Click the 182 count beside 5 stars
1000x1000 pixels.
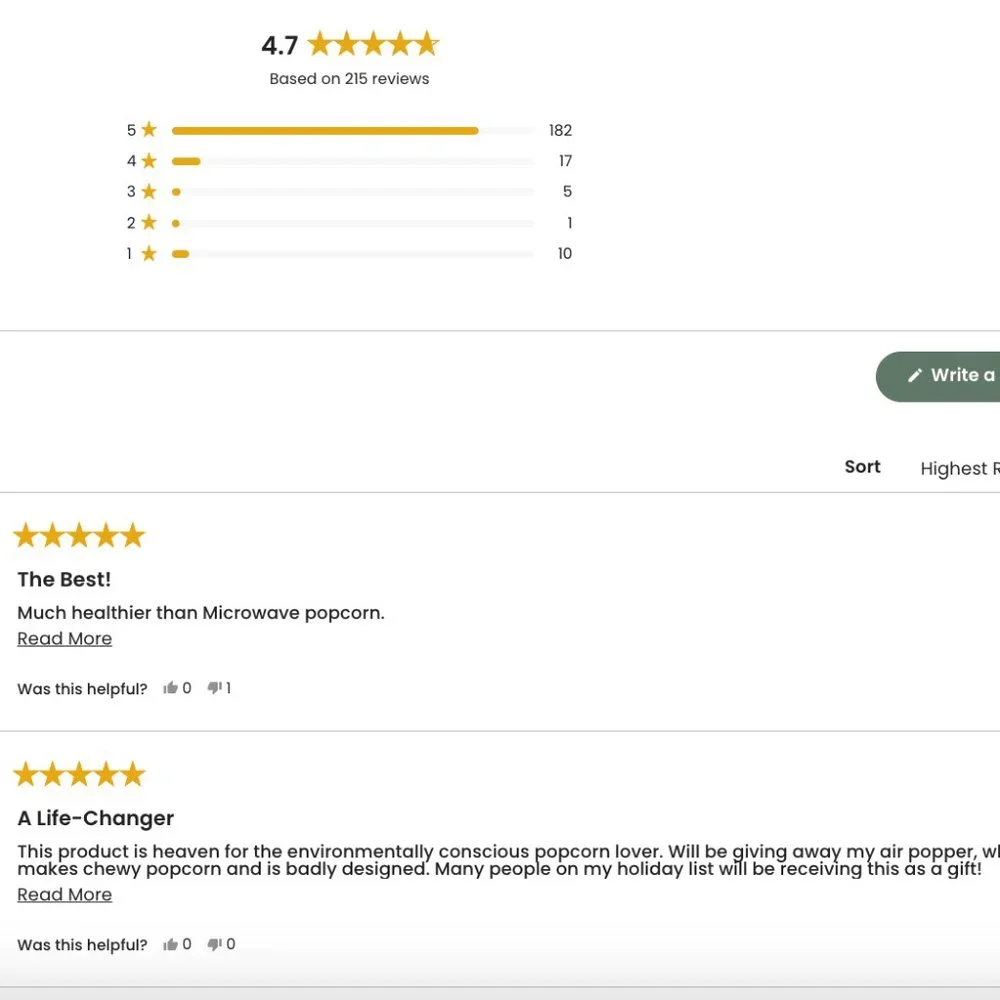560,130
